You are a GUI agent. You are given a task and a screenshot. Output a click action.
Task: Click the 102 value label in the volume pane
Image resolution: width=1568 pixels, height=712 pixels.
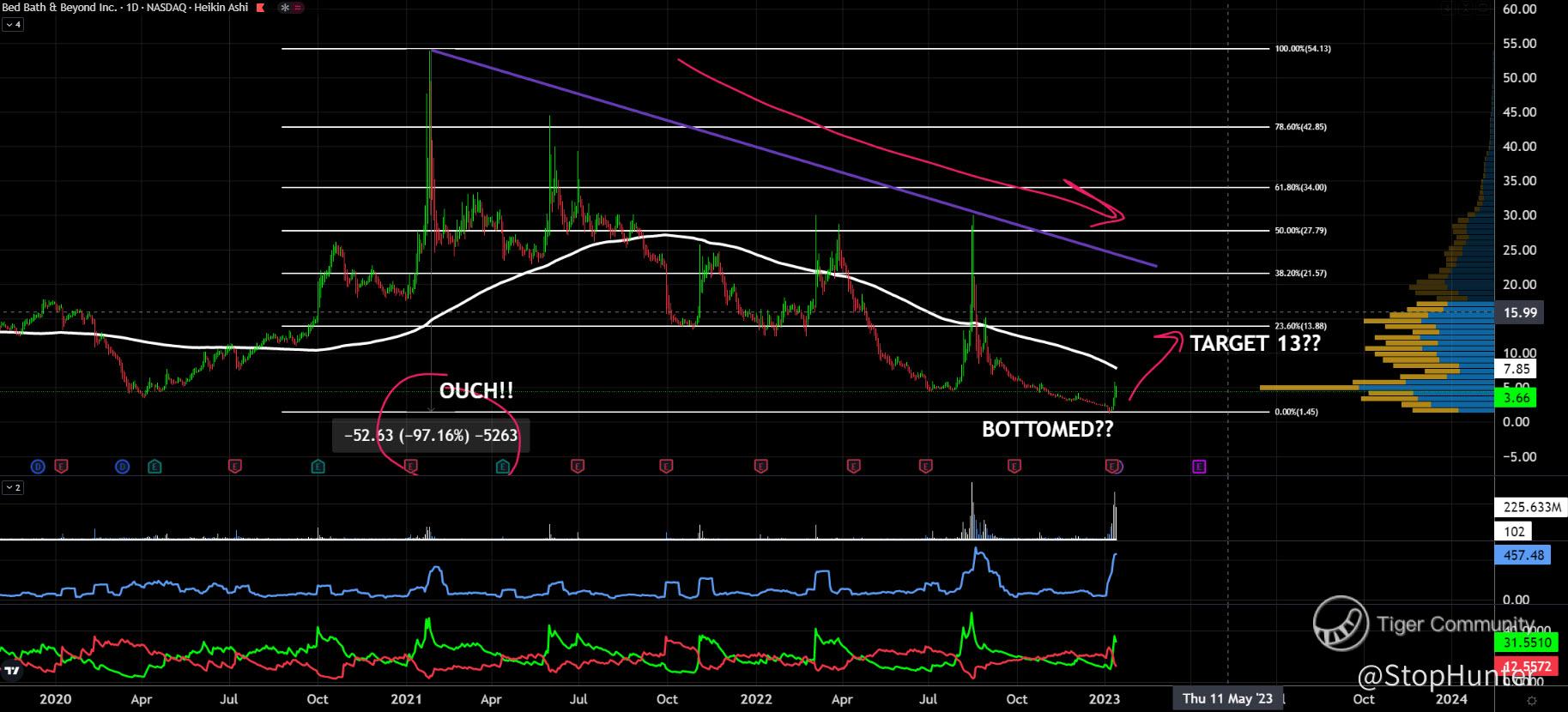(1515, 531)
